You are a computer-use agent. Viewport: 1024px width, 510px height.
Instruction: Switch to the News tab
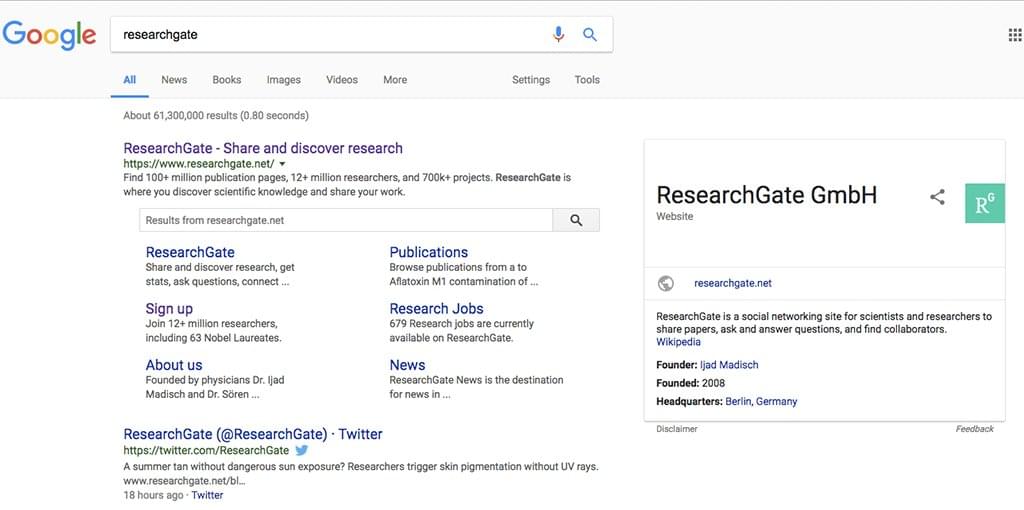coord(174,80)
